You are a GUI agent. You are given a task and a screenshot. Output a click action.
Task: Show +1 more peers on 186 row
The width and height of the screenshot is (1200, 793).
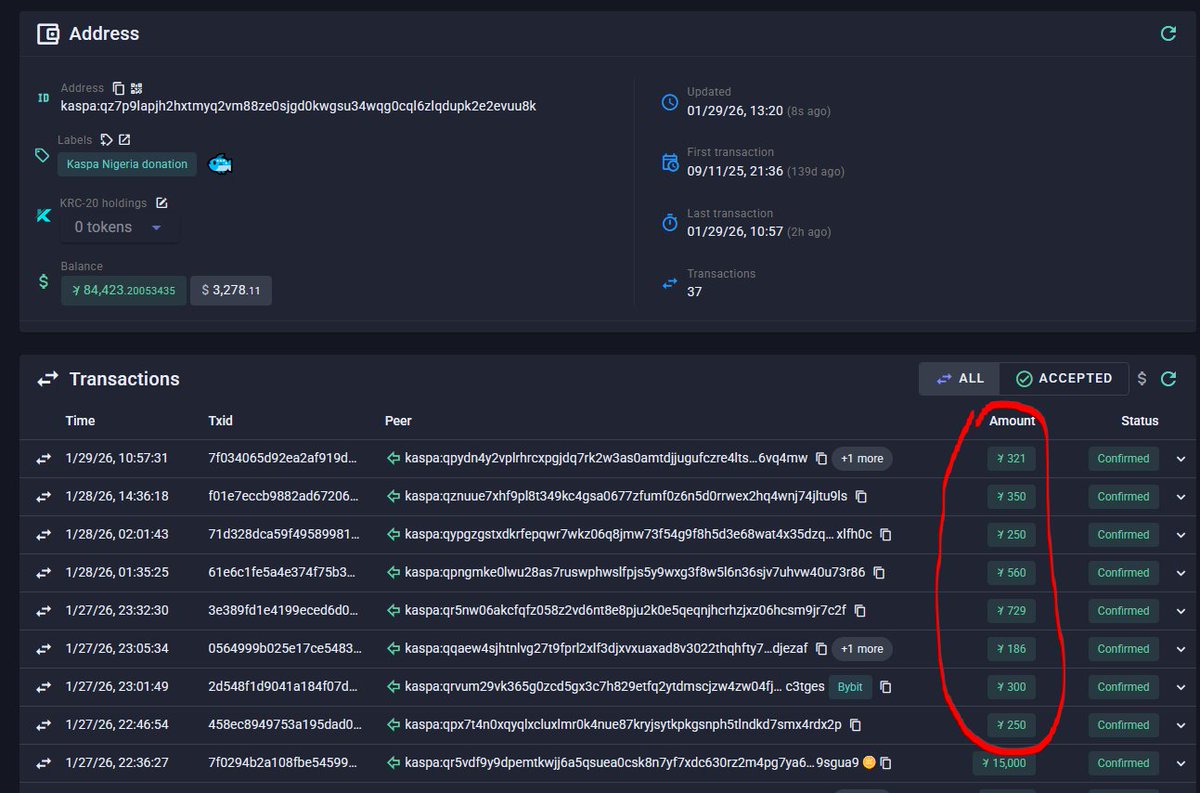[862, 649]
